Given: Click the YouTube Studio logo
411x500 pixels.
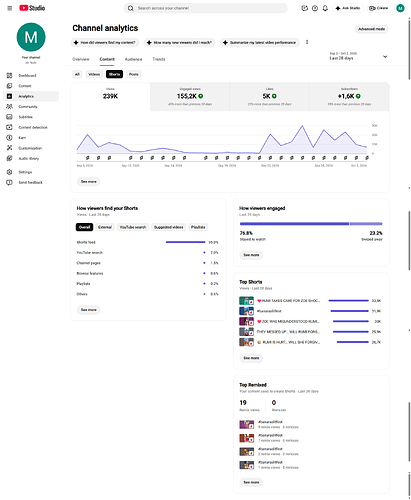Looking at the screenshot, I should (x=32, y=8).
